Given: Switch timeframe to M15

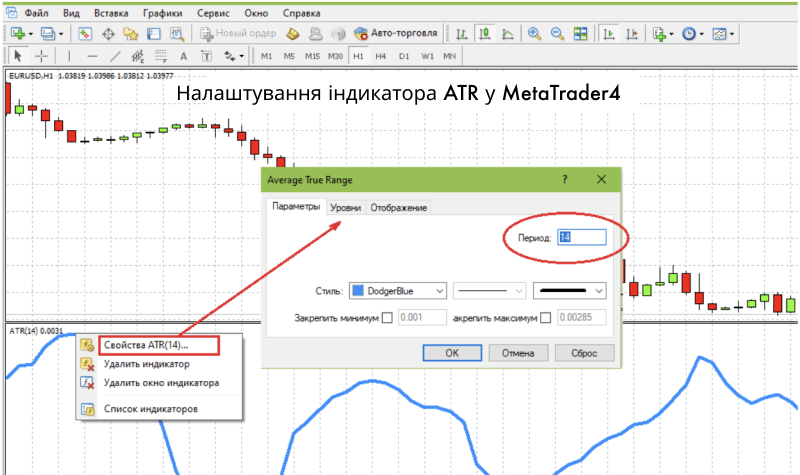Looking at the screenshot, I should point(312,56).
